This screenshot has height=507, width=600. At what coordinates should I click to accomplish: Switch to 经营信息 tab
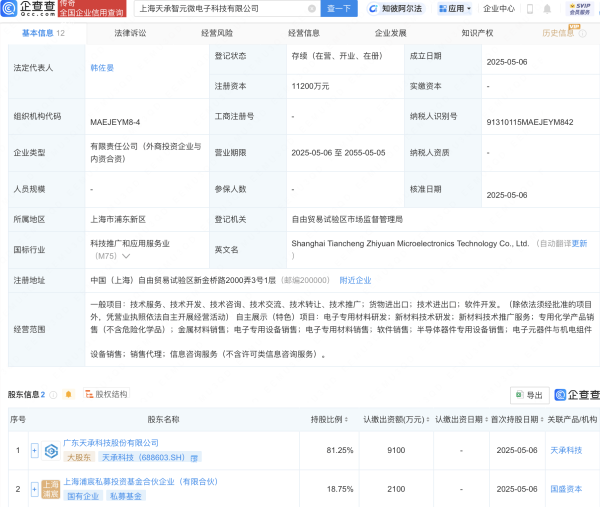coord(304,33)
